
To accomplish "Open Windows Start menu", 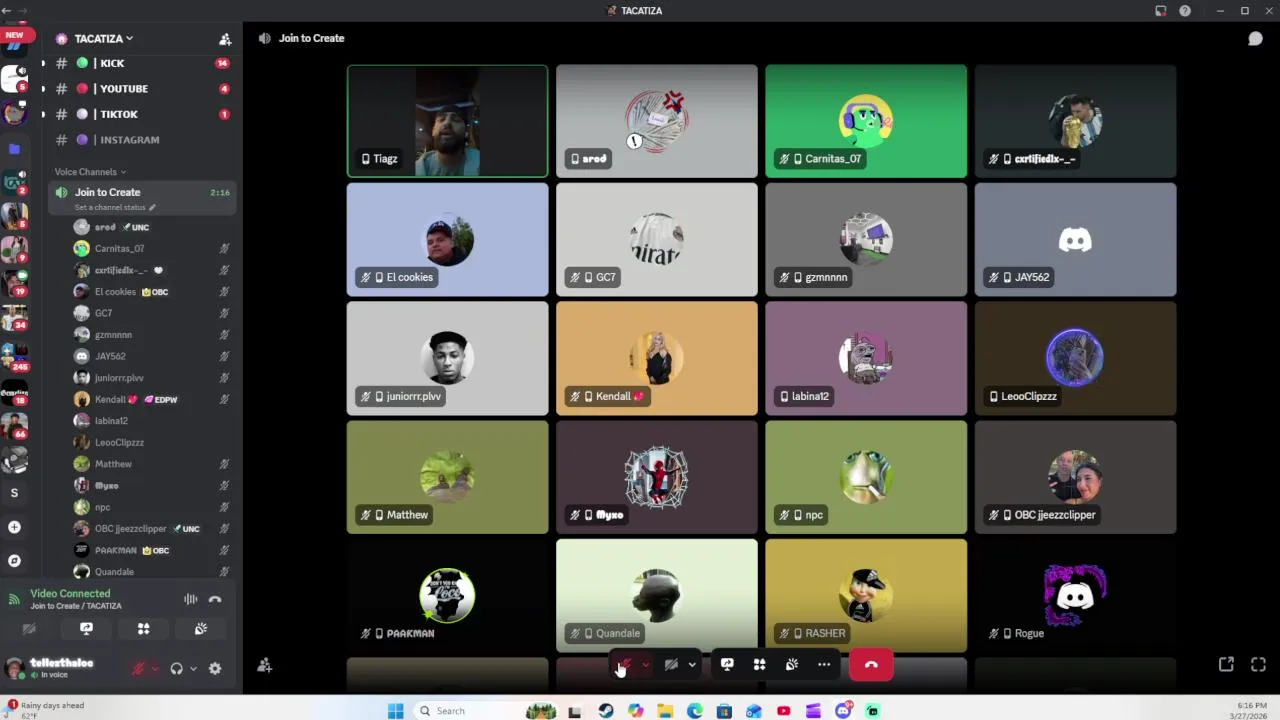I will pos(395,711).
